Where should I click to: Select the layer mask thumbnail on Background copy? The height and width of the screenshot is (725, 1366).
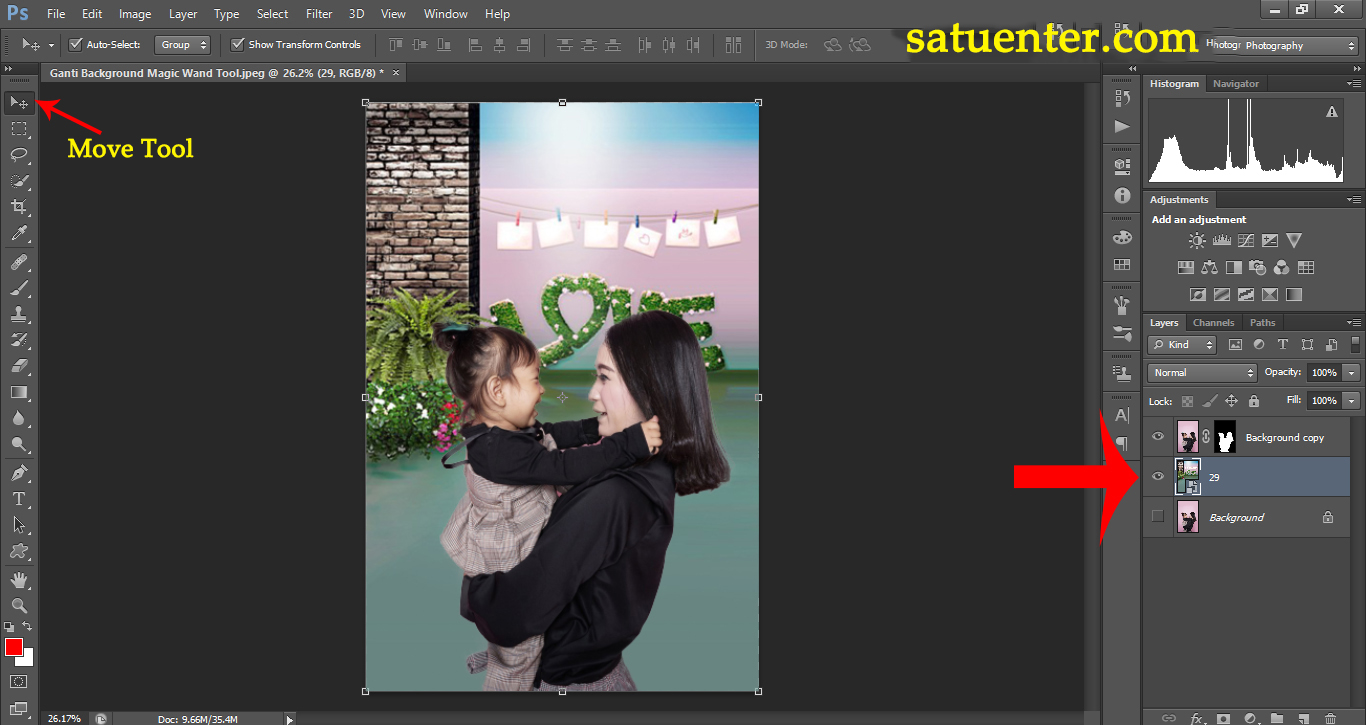(x=1225, y=437)
